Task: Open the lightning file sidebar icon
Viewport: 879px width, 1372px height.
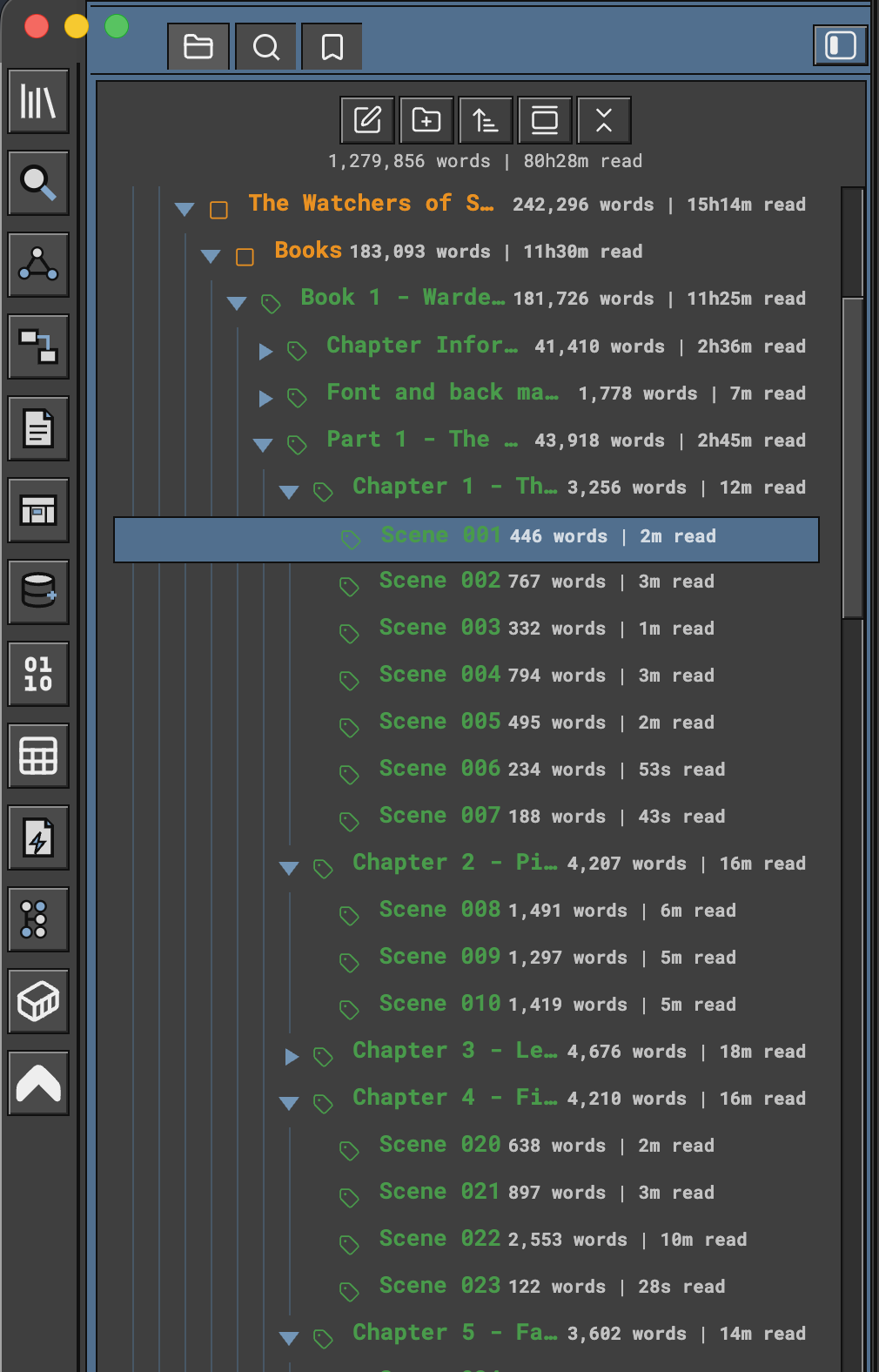Action: tap(38, 837)
